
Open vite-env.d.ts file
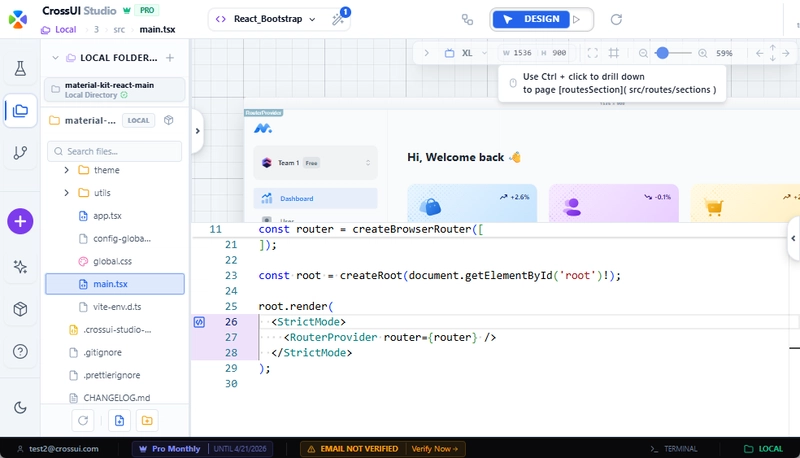tap(115, 307)
